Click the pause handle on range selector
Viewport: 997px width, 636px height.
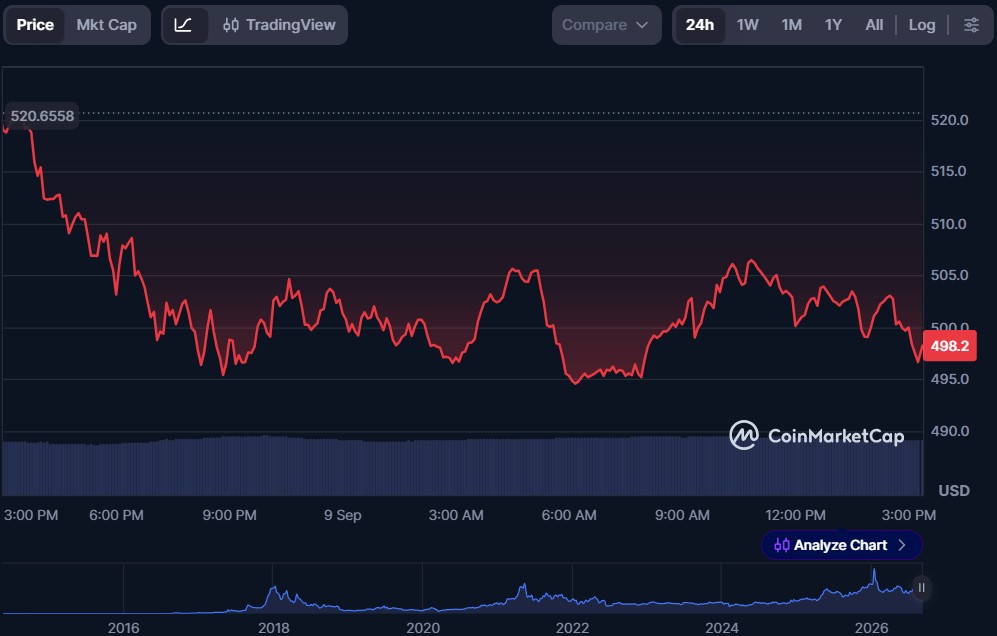point(921,588)
